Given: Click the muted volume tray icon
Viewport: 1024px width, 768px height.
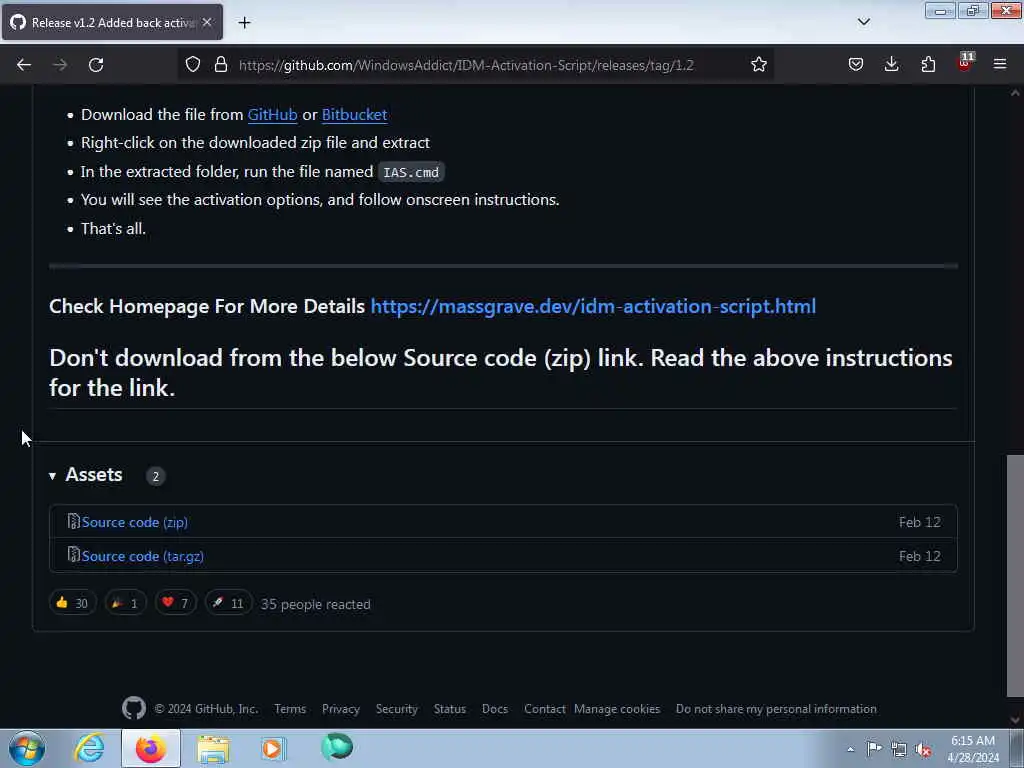Looking at the screenshot, I should pyautogui.click(x=923, y=750).
